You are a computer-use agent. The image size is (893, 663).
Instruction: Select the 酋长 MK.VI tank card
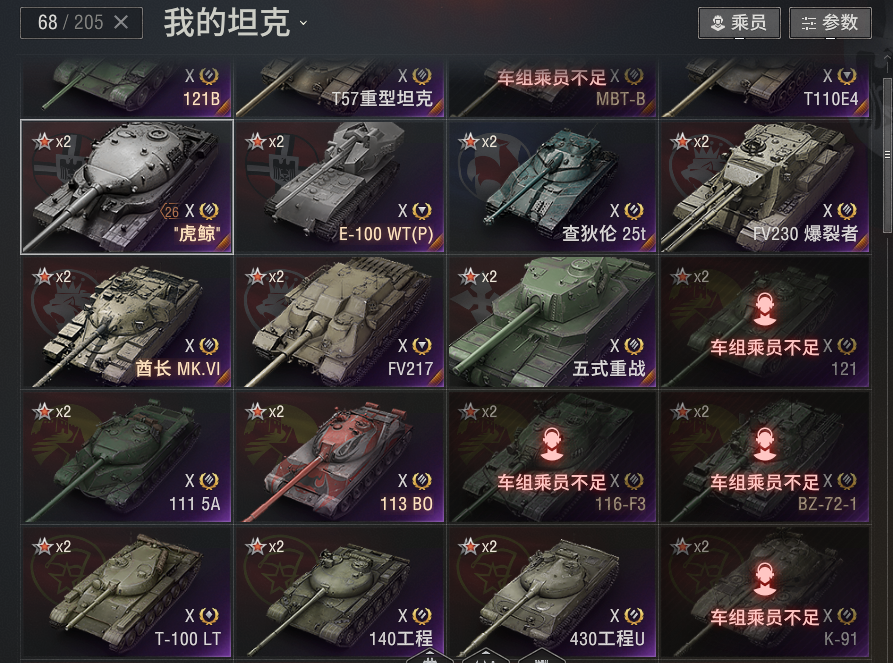[126, 322]
